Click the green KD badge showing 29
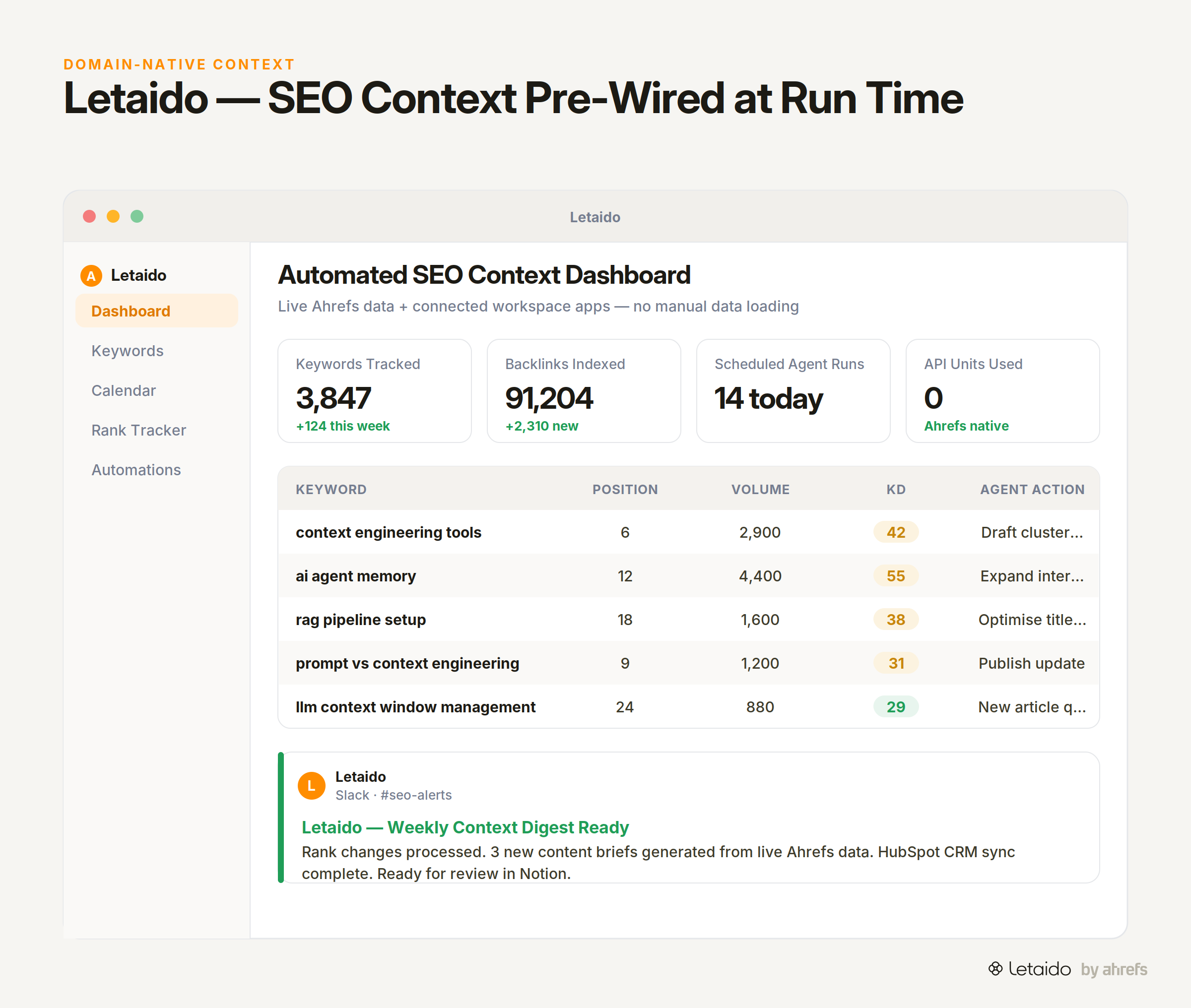 (x=896, y=707)
